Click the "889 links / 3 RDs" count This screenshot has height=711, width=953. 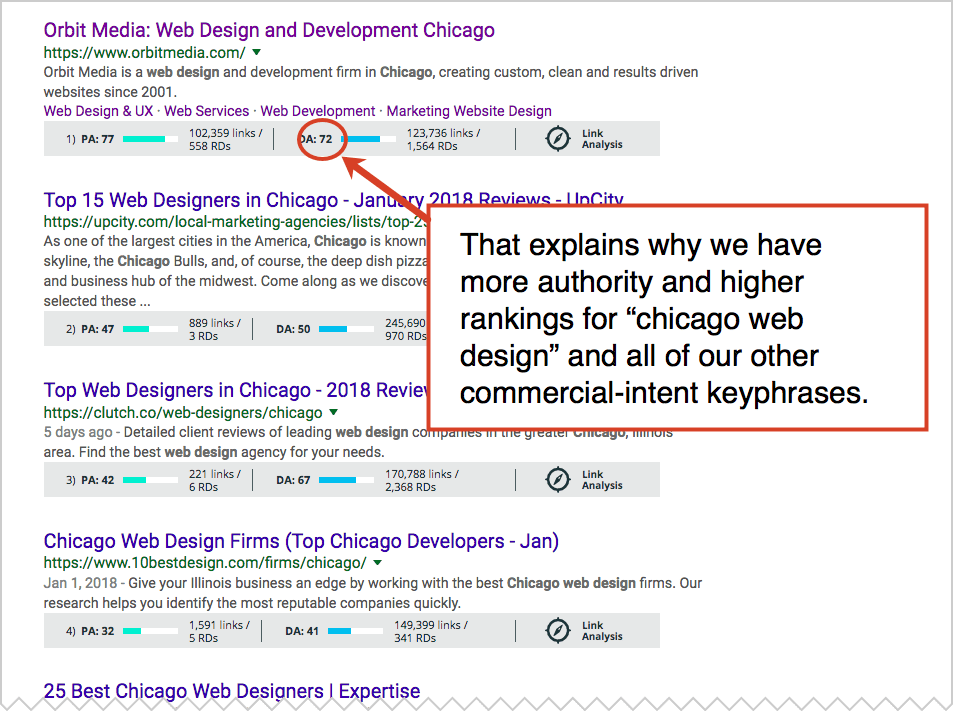pyautogui.click(x=215, y=329)
